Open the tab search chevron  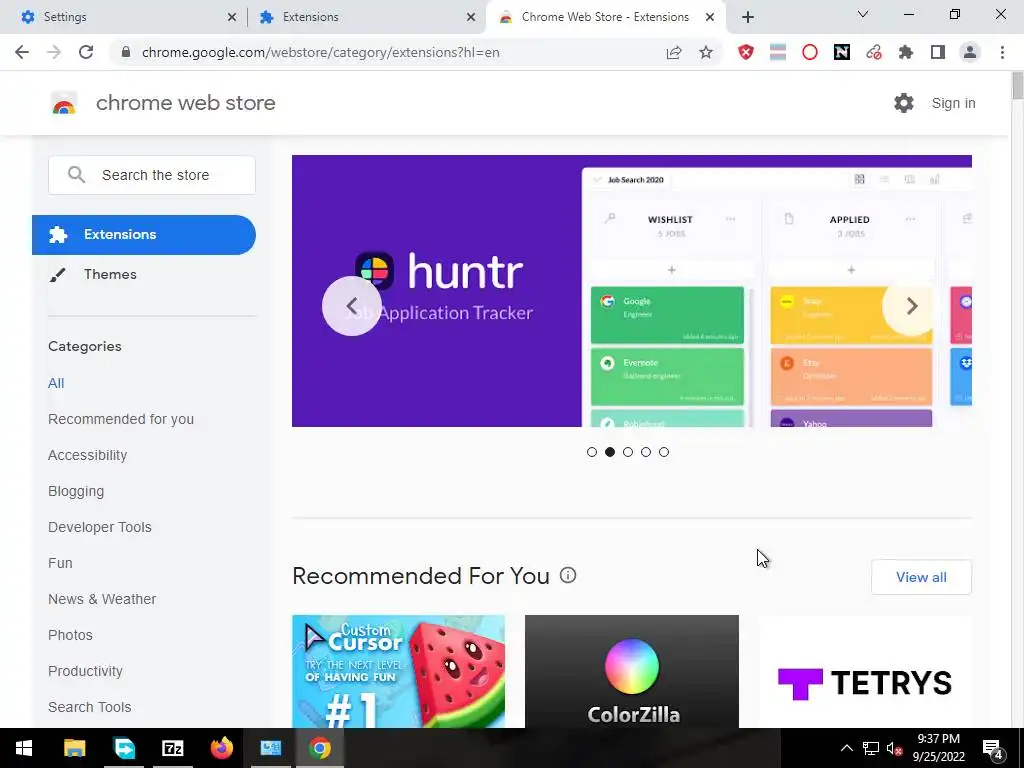tap(863, 14)
